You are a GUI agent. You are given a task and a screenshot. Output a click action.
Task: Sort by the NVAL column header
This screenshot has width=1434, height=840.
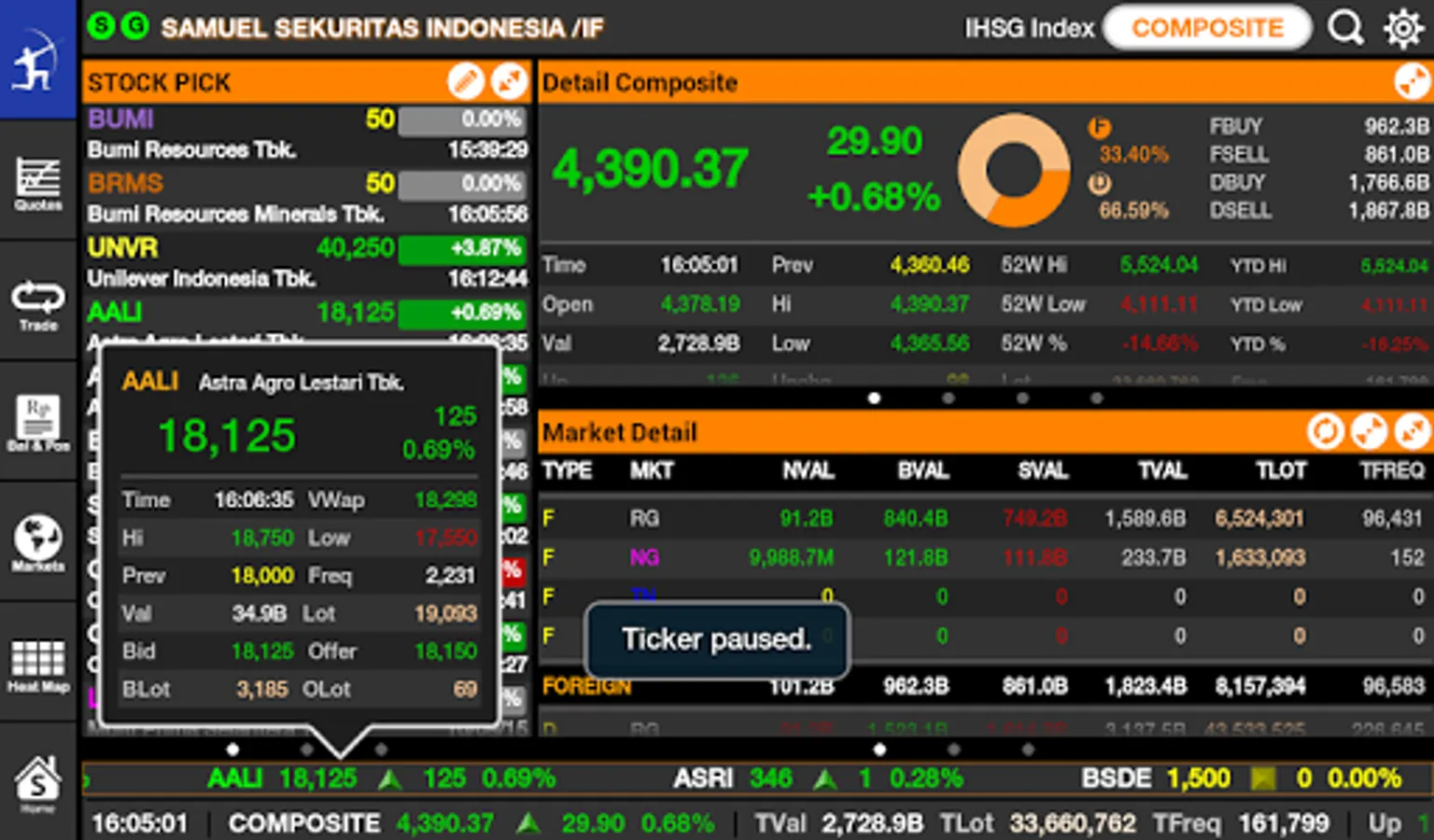click(x=808, y=471)
